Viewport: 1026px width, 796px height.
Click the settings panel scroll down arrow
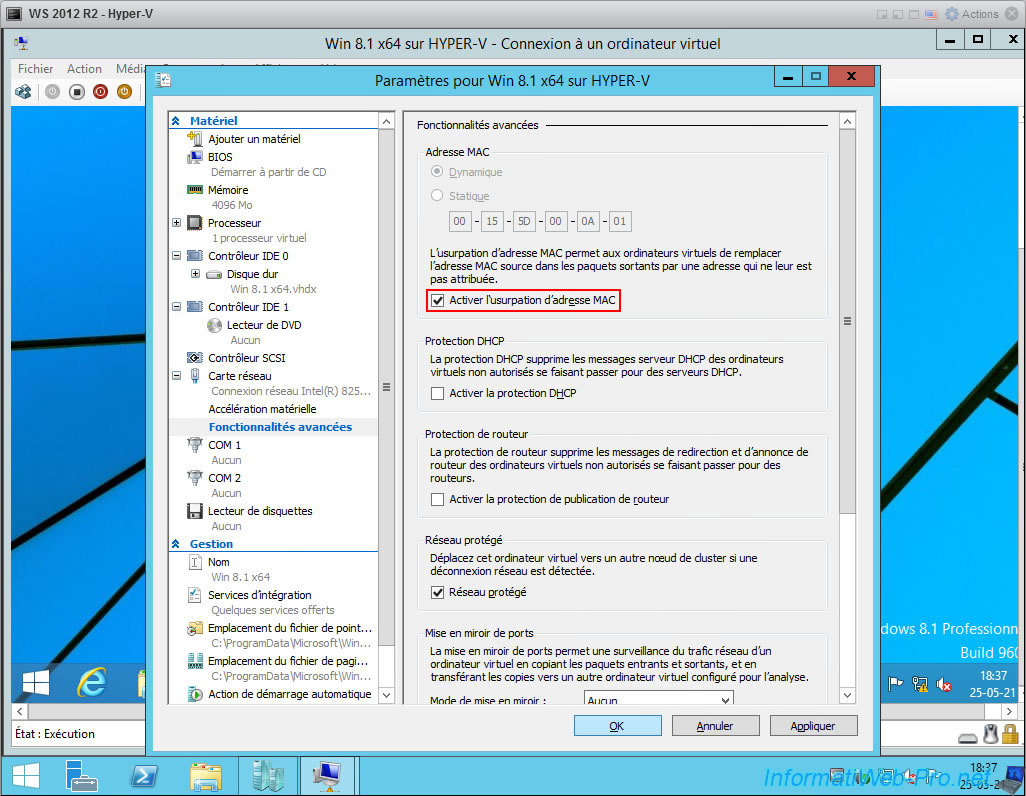point(847,695)
